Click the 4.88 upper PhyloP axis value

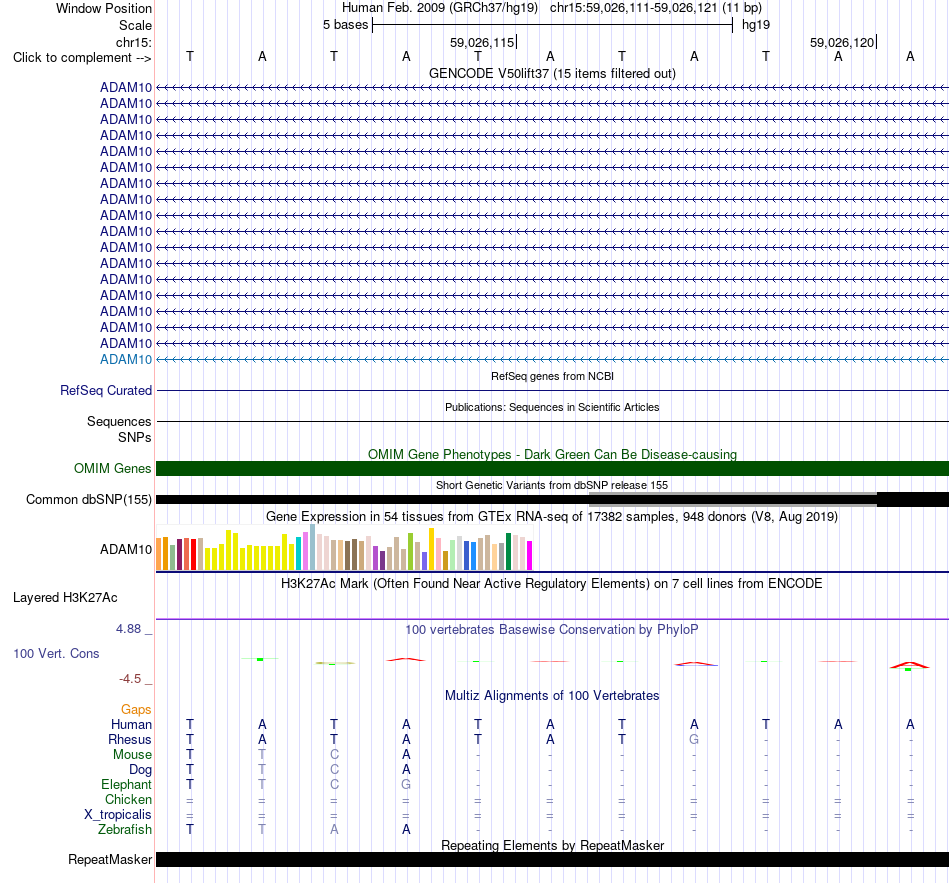point(128,629)
